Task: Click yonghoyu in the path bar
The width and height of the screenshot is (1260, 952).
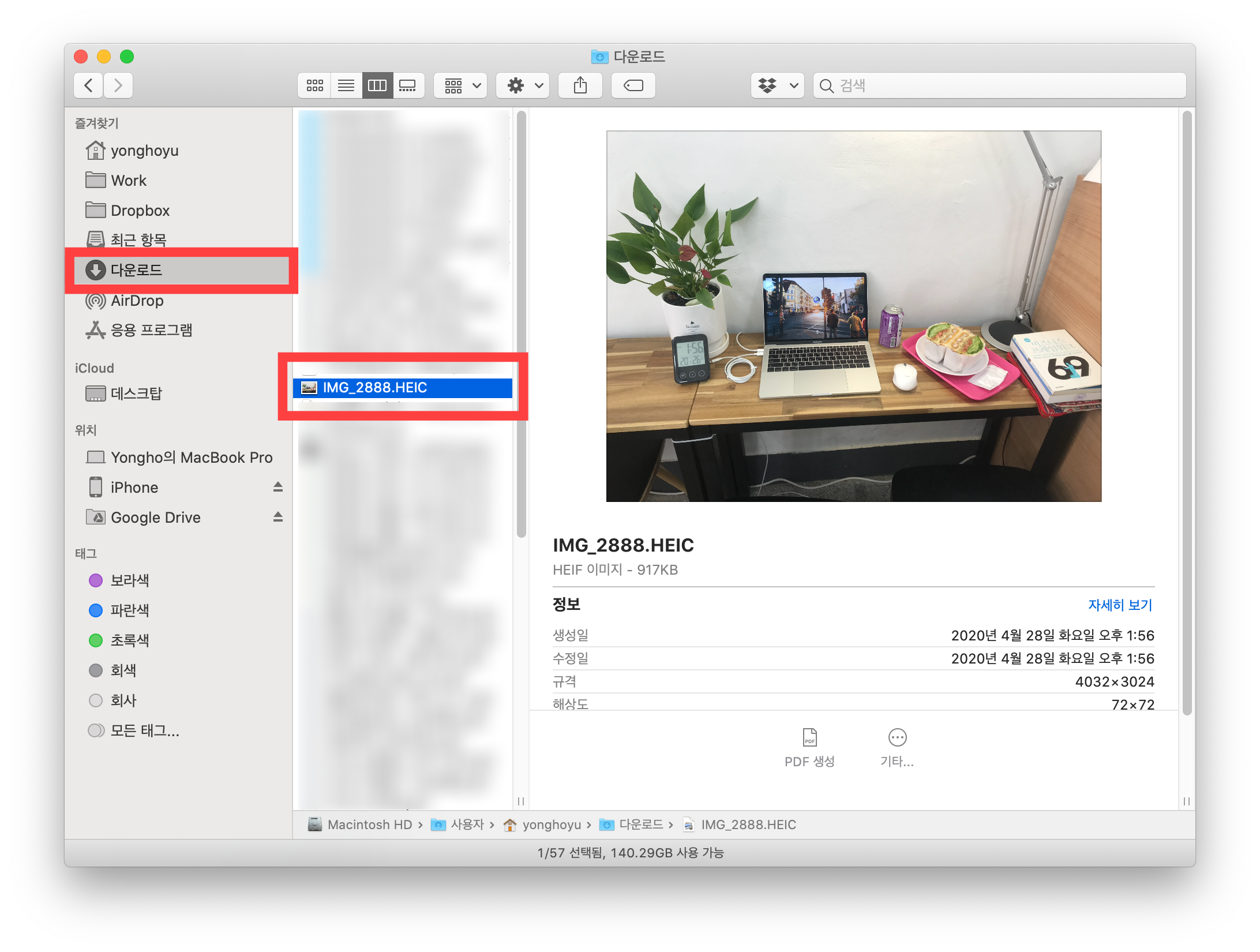Action: (551, 824)
